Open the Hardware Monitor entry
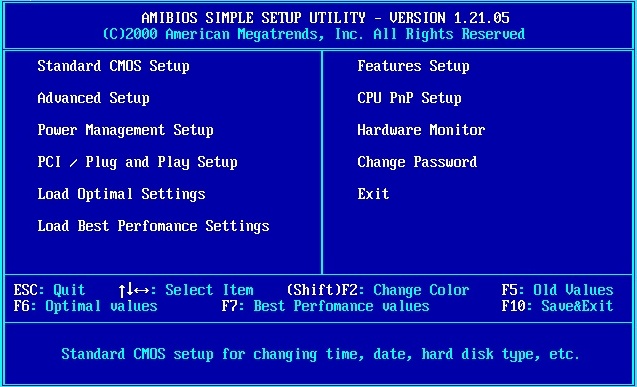 point(421,130)
